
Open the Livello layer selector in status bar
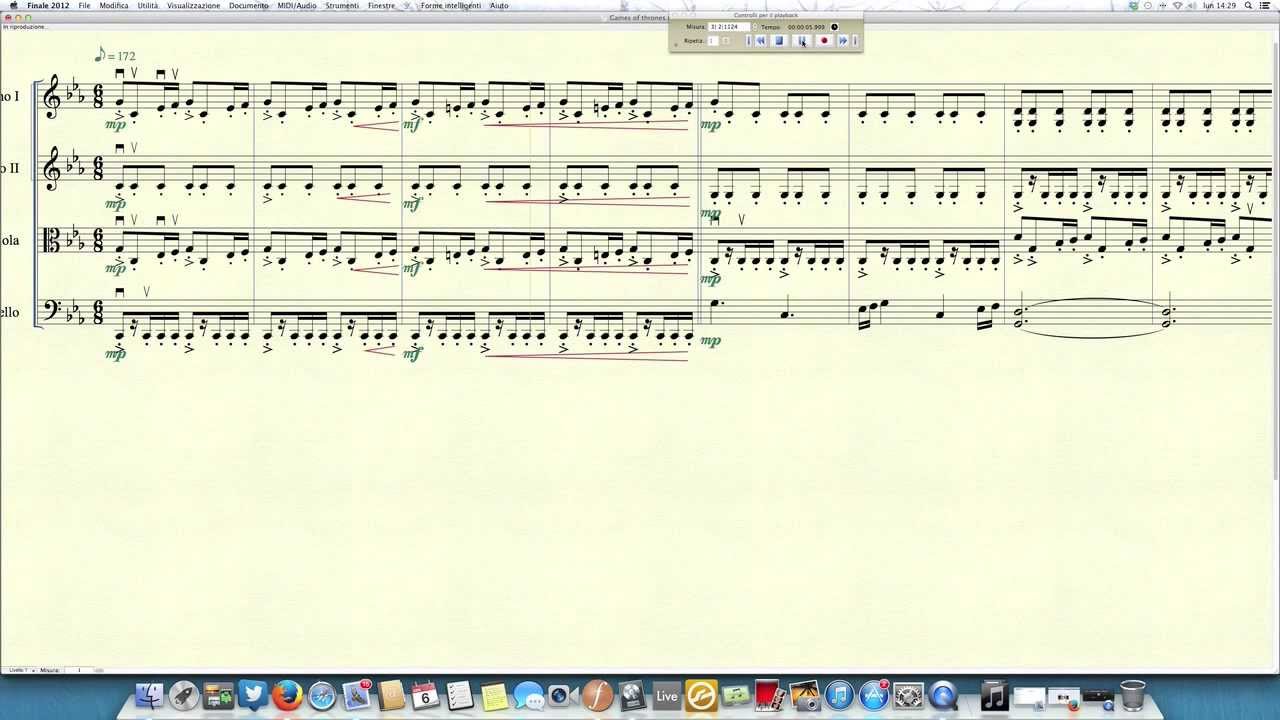tap(20, 670)
